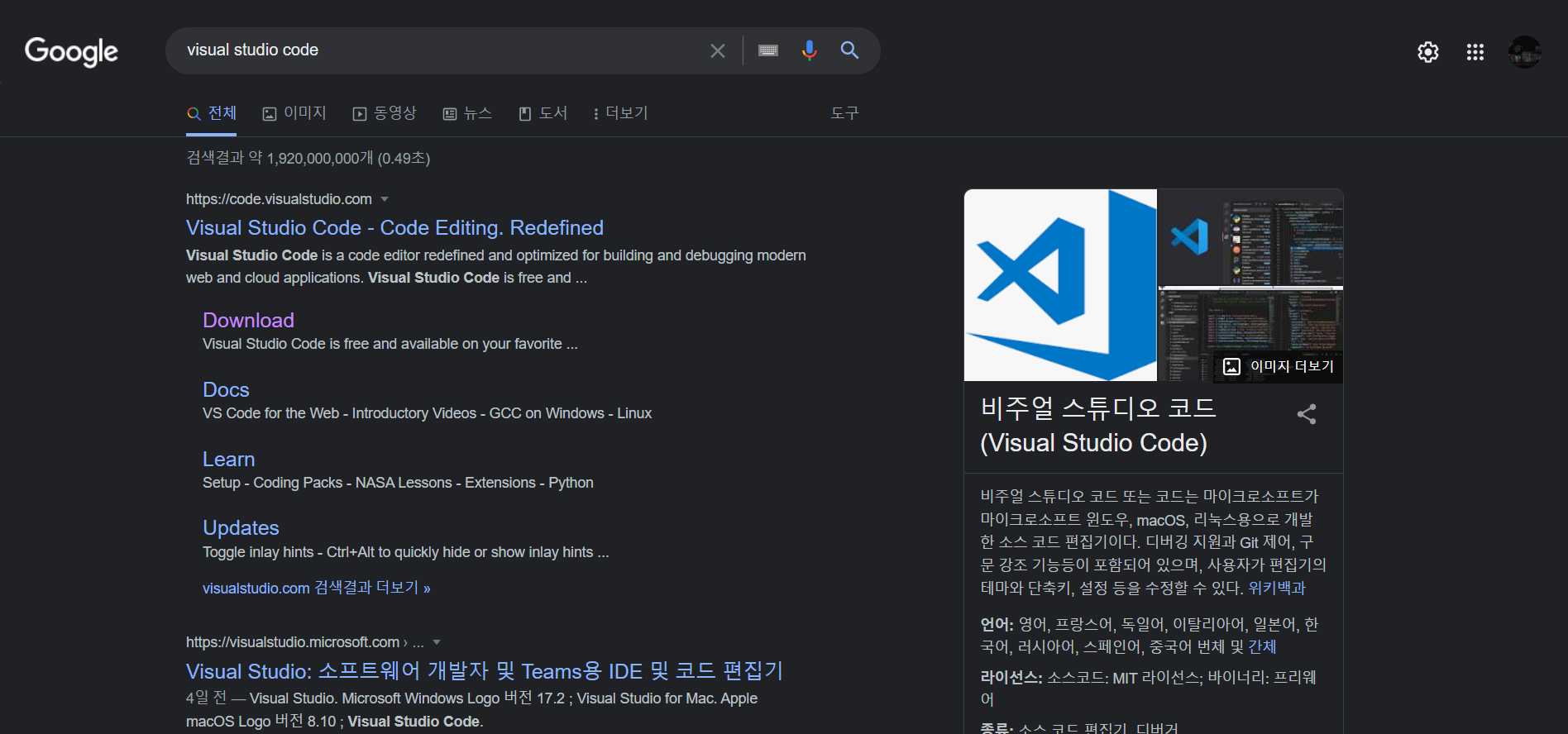
Task: Open the on-screen keyboard icon
Action: [768, 50]
